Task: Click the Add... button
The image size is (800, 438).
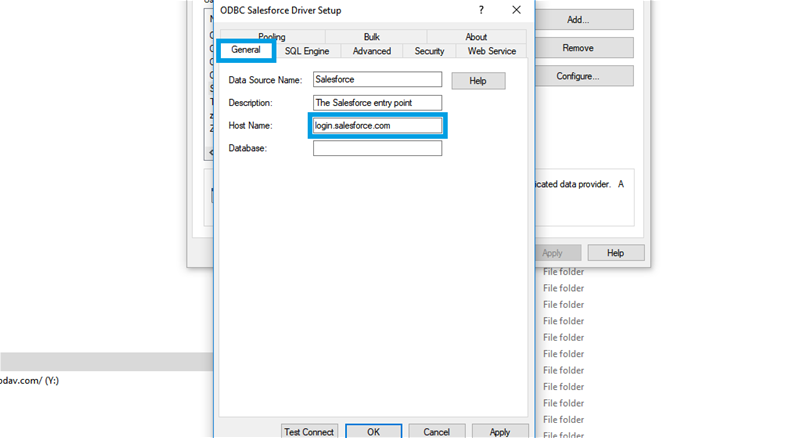Action: click(x=578, y=20)
